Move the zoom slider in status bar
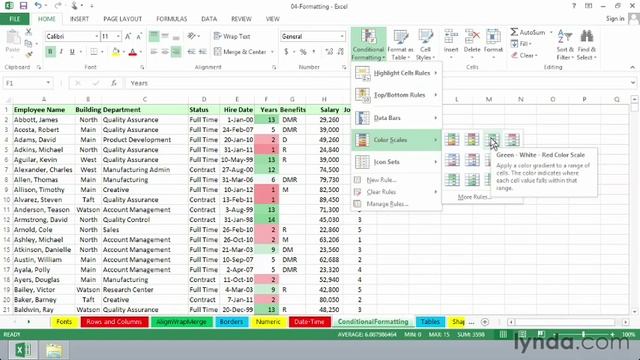The image size is (640, 360). pos(583,334)
